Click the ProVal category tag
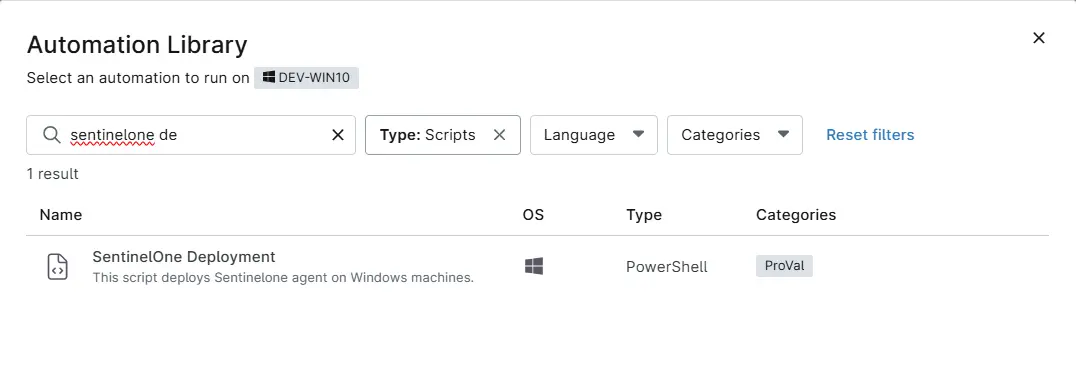Viewport: 1076px width, 386px height. [784, 266]
